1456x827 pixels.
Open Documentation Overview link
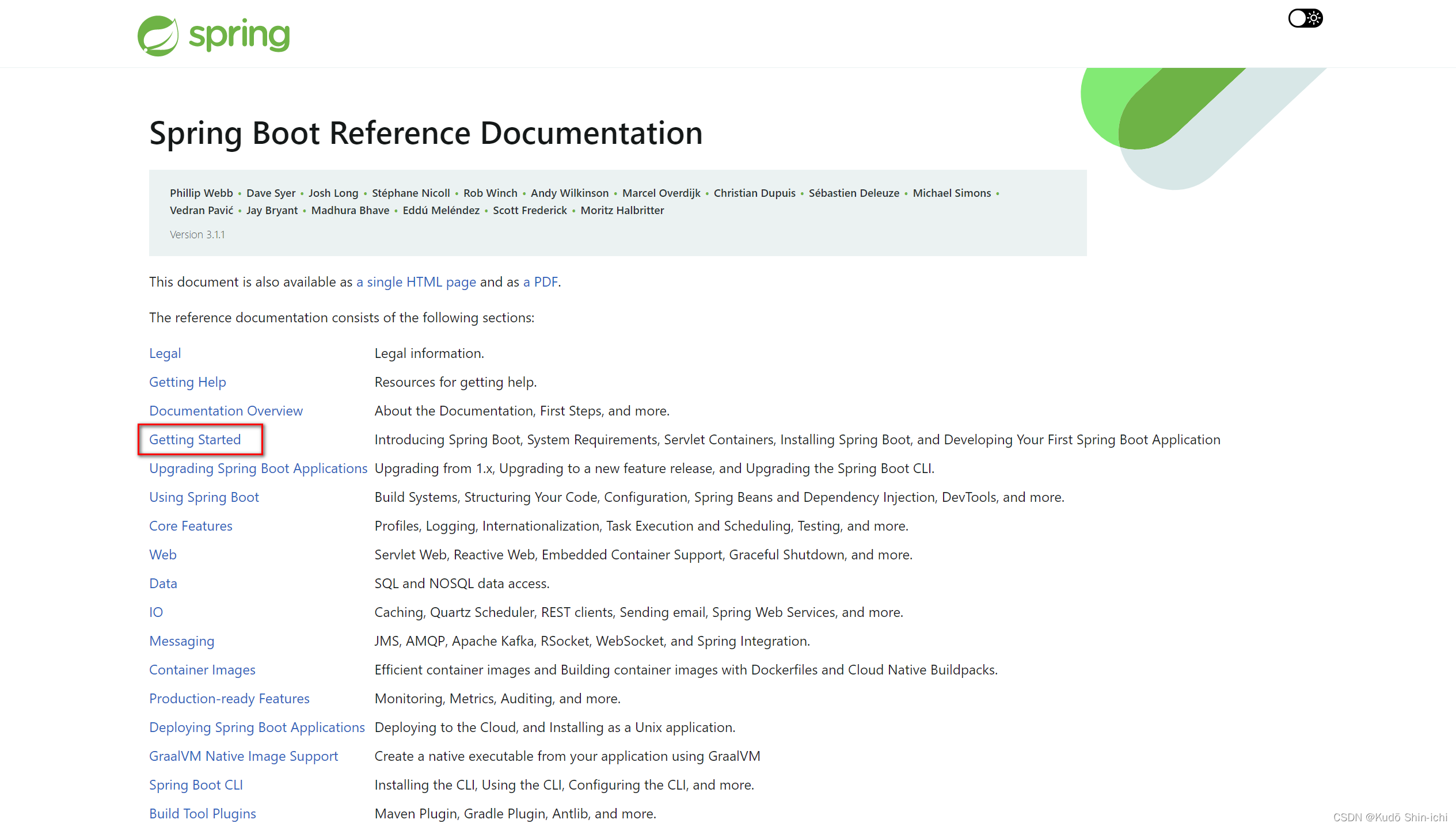(x=226, y=411)
